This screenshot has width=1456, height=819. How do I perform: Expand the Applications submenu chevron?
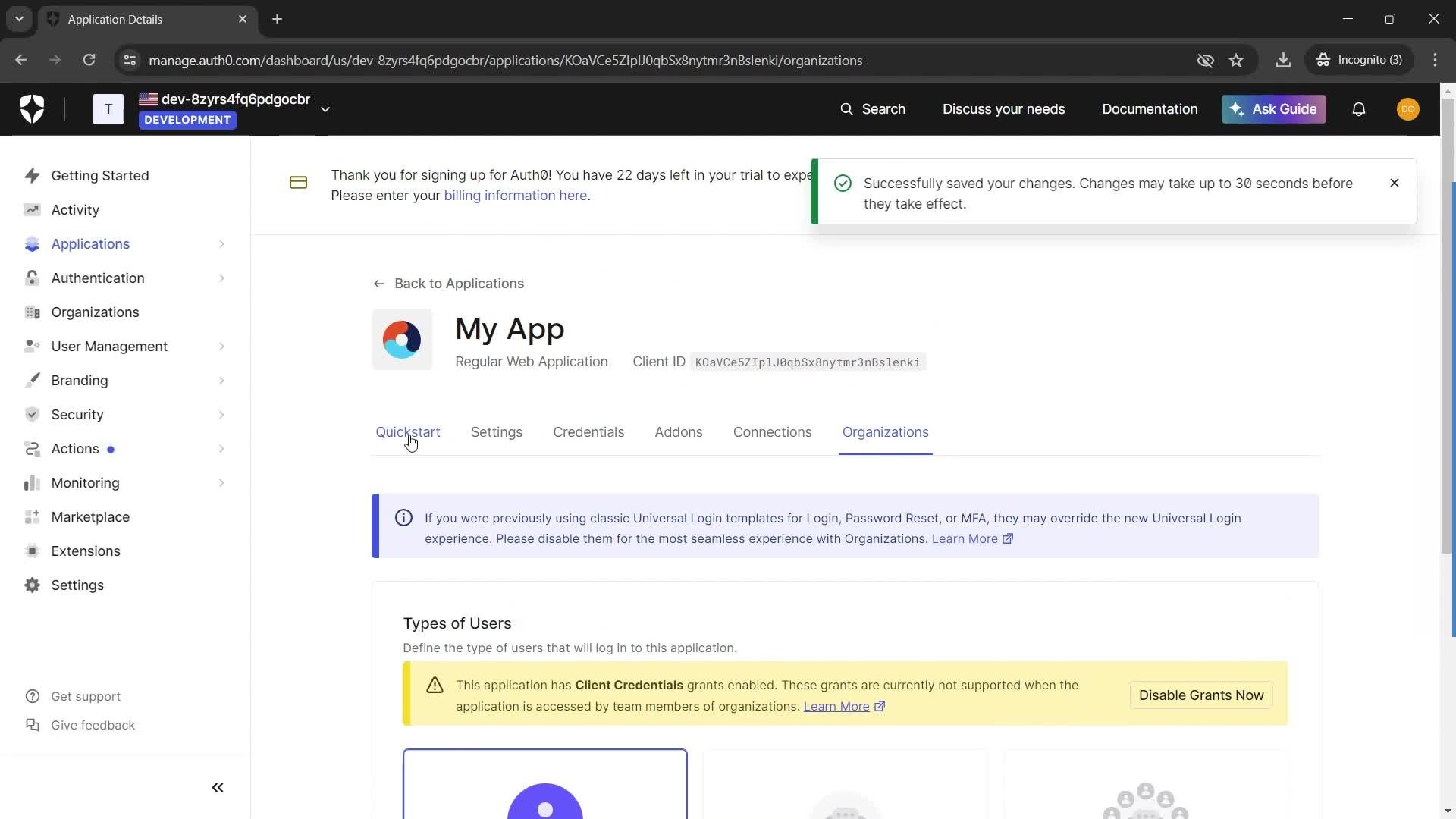pyautogui.click(x=221, y=244)
